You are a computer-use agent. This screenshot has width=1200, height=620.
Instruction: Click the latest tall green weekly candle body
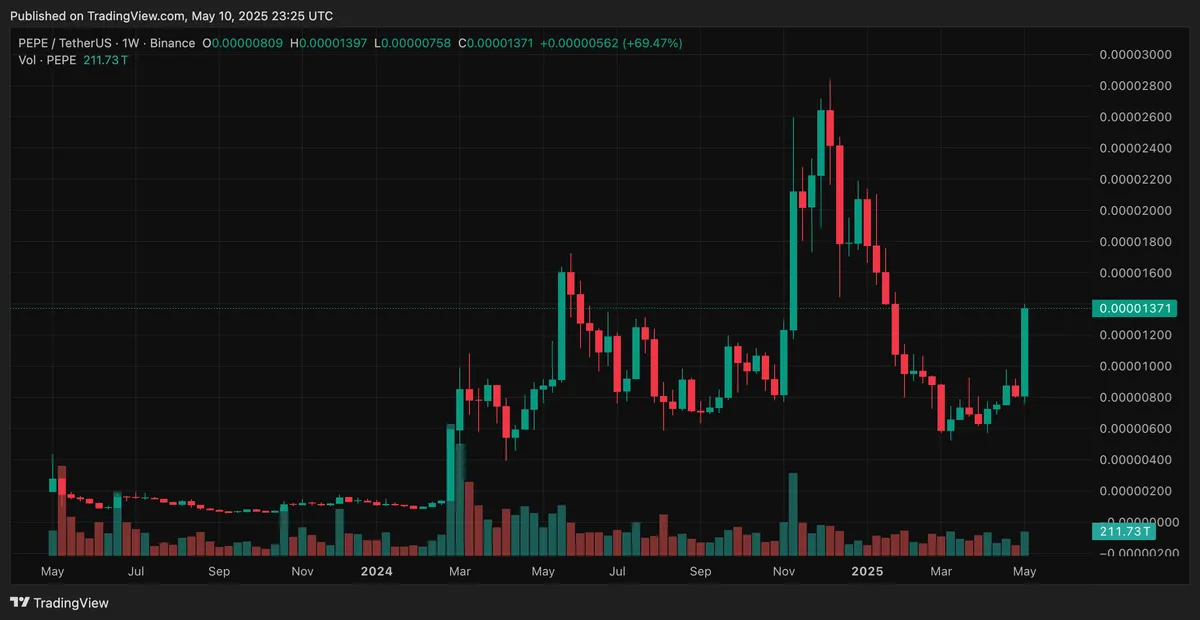pos(1025,352)
